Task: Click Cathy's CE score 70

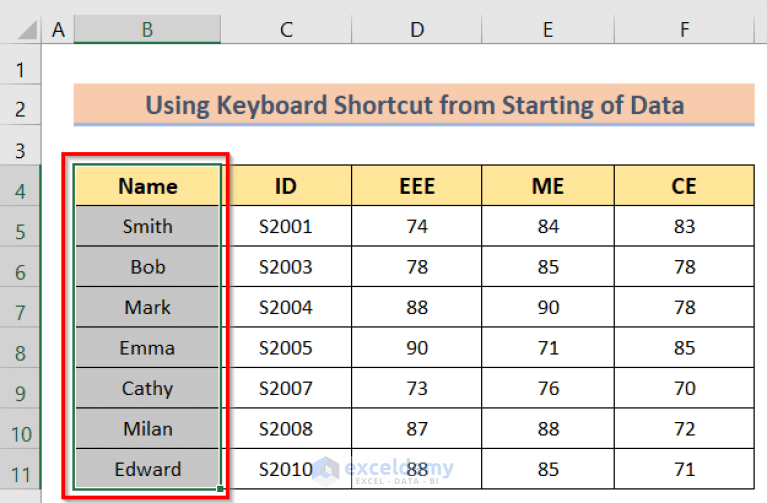Action: point(684,389)
